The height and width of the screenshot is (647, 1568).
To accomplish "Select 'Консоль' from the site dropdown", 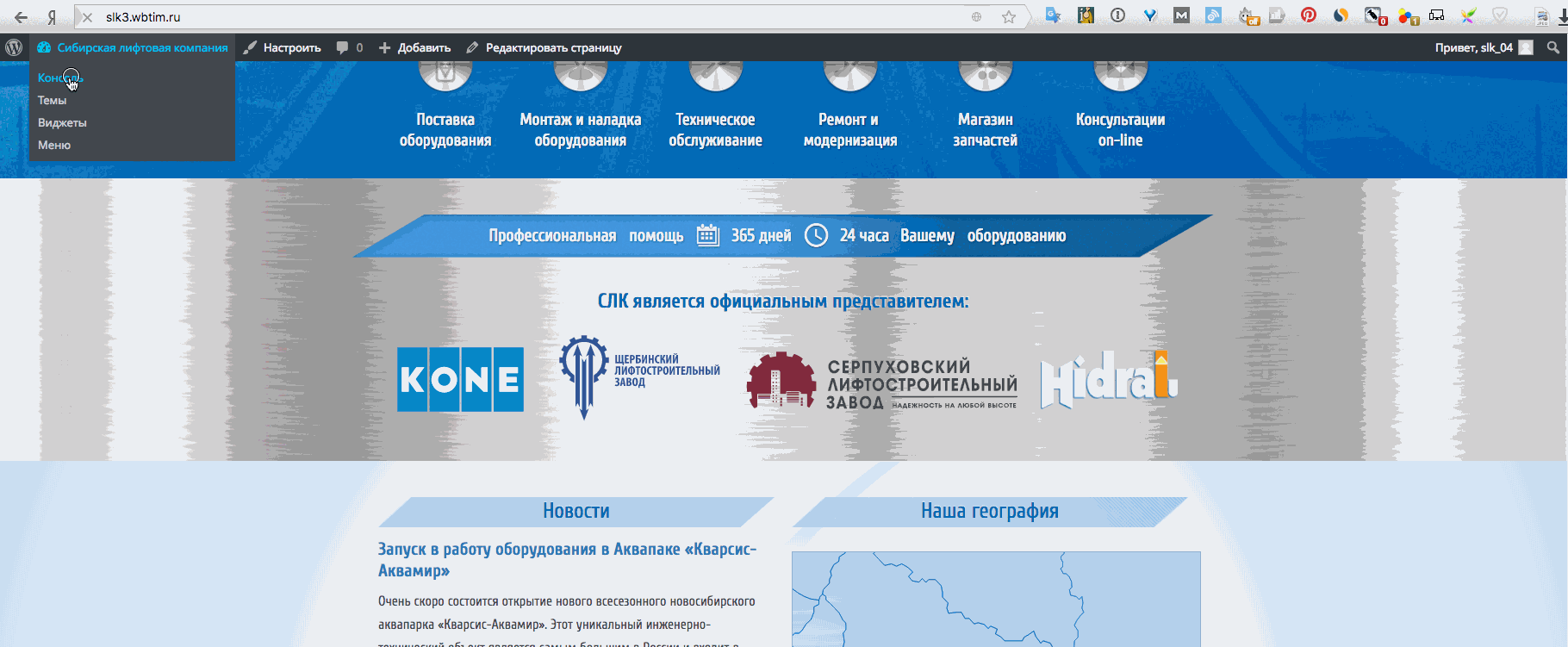I will coord(132,78).
